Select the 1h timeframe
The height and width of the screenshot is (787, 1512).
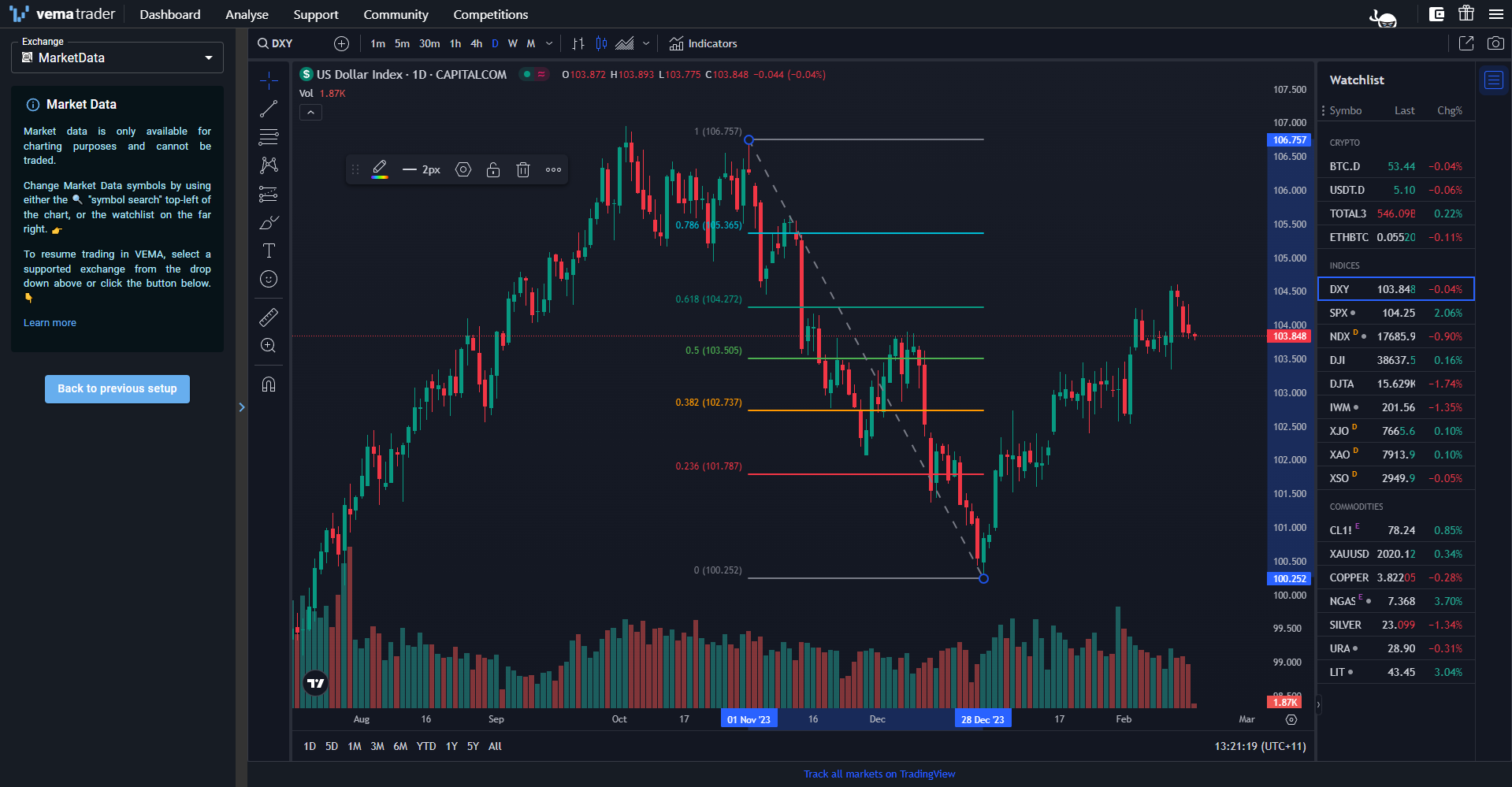[455, 43]
